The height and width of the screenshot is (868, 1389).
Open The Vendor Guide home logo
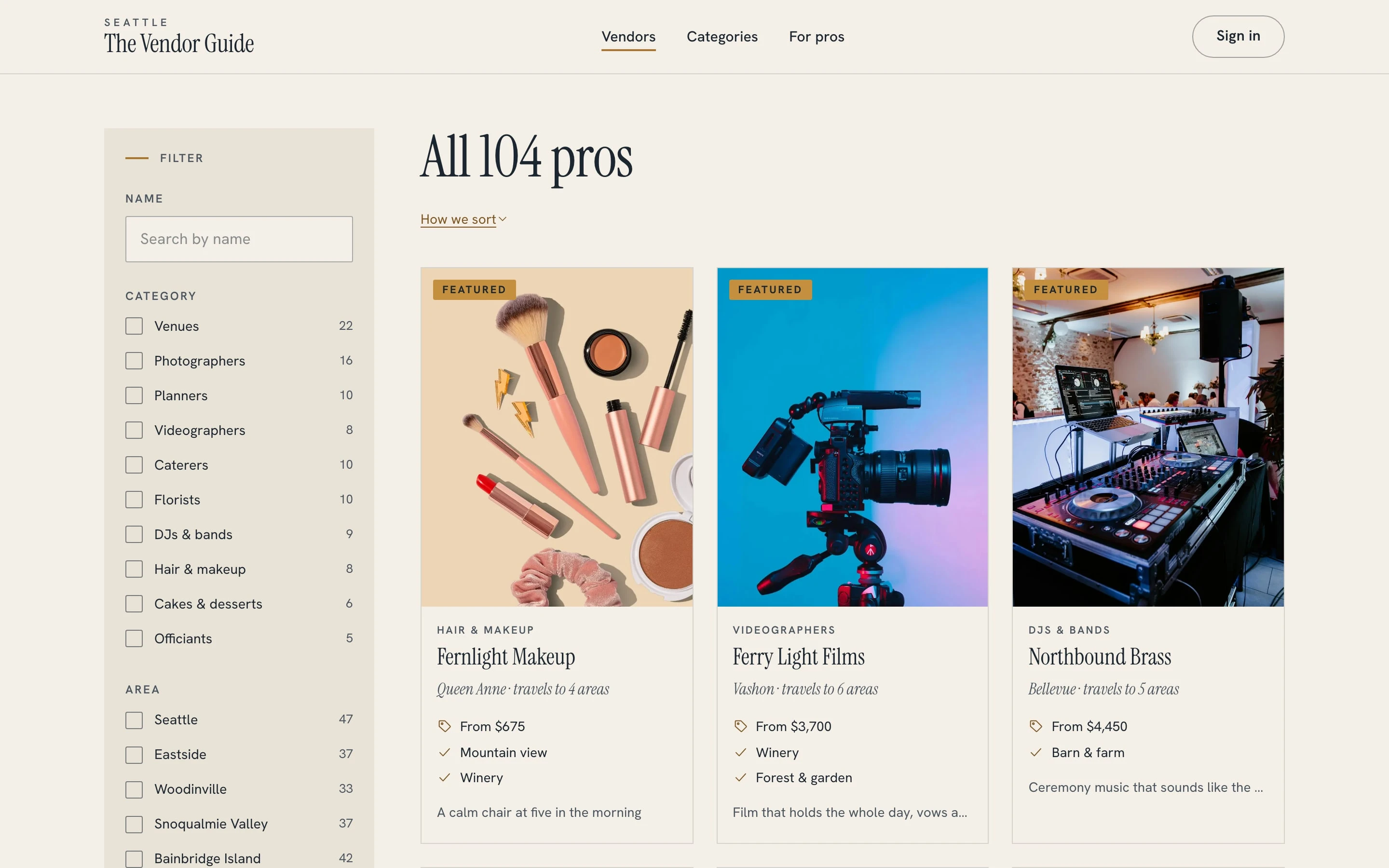(x=178, y=37)
